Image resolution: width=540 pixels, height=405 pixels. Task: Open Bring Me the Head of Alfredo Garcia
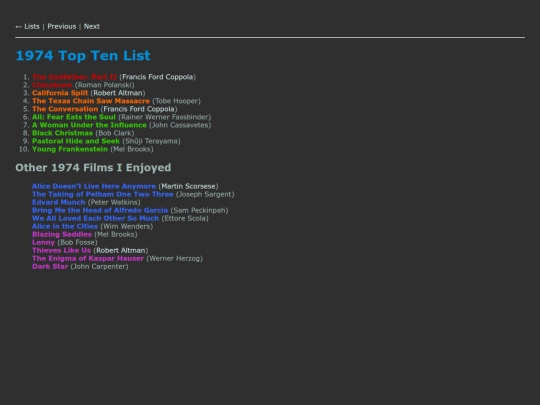pos(100,210)
